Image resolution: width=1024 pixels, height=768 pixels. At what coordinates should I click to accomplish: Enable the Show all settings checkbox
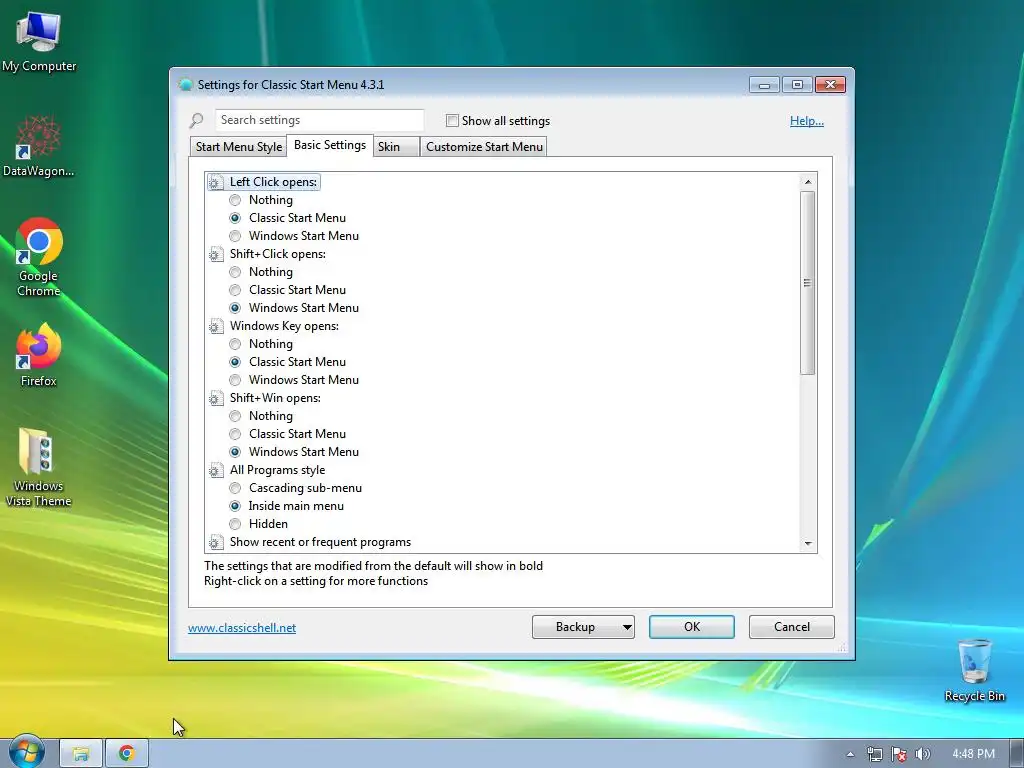[452, 120]
